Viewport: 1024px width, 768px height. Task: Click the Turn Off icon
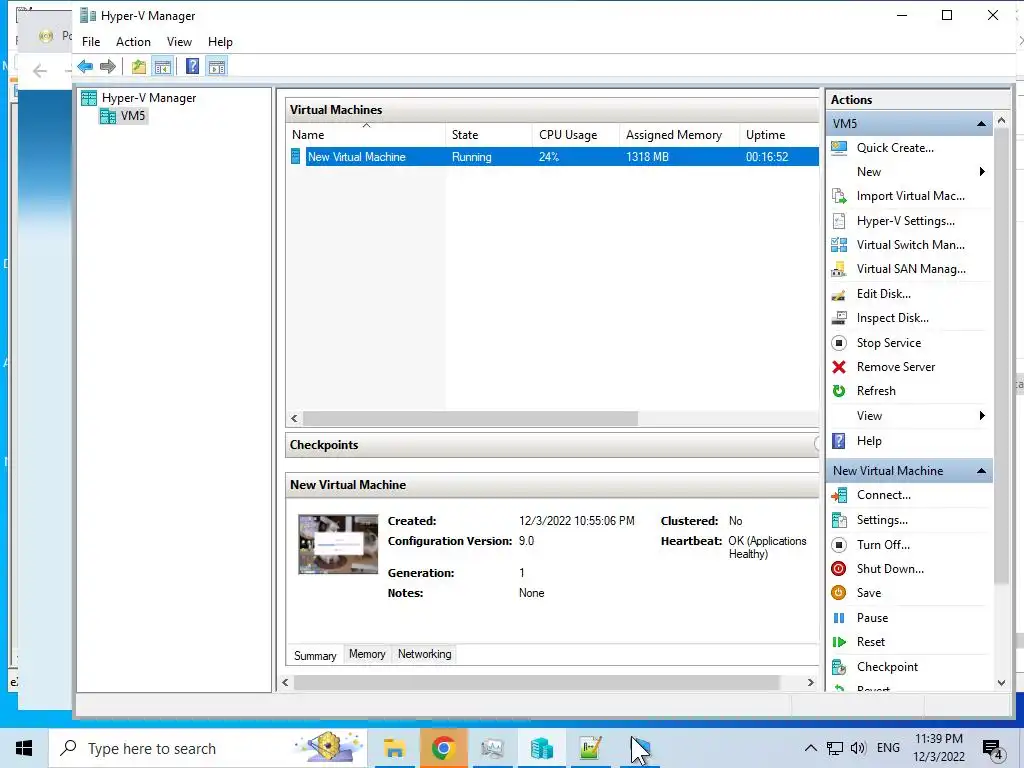coord(839,545)
